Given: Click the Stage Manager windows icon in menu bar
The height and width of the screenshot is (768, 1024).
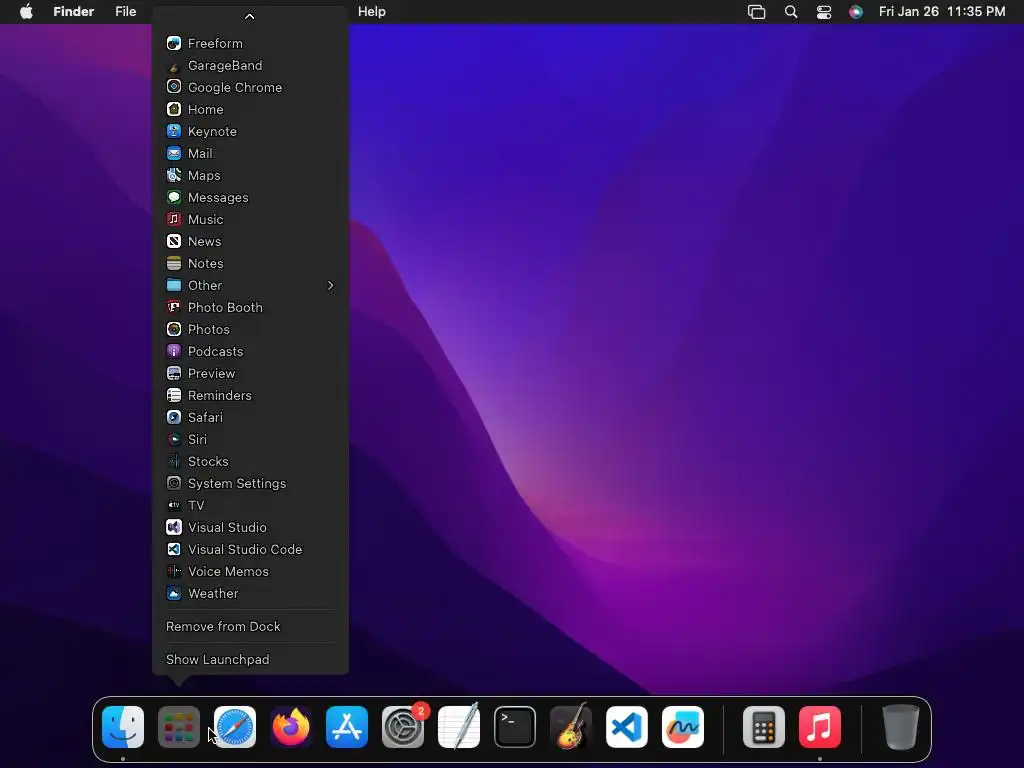Looking at the screenshot, I should tap(756, 12).
